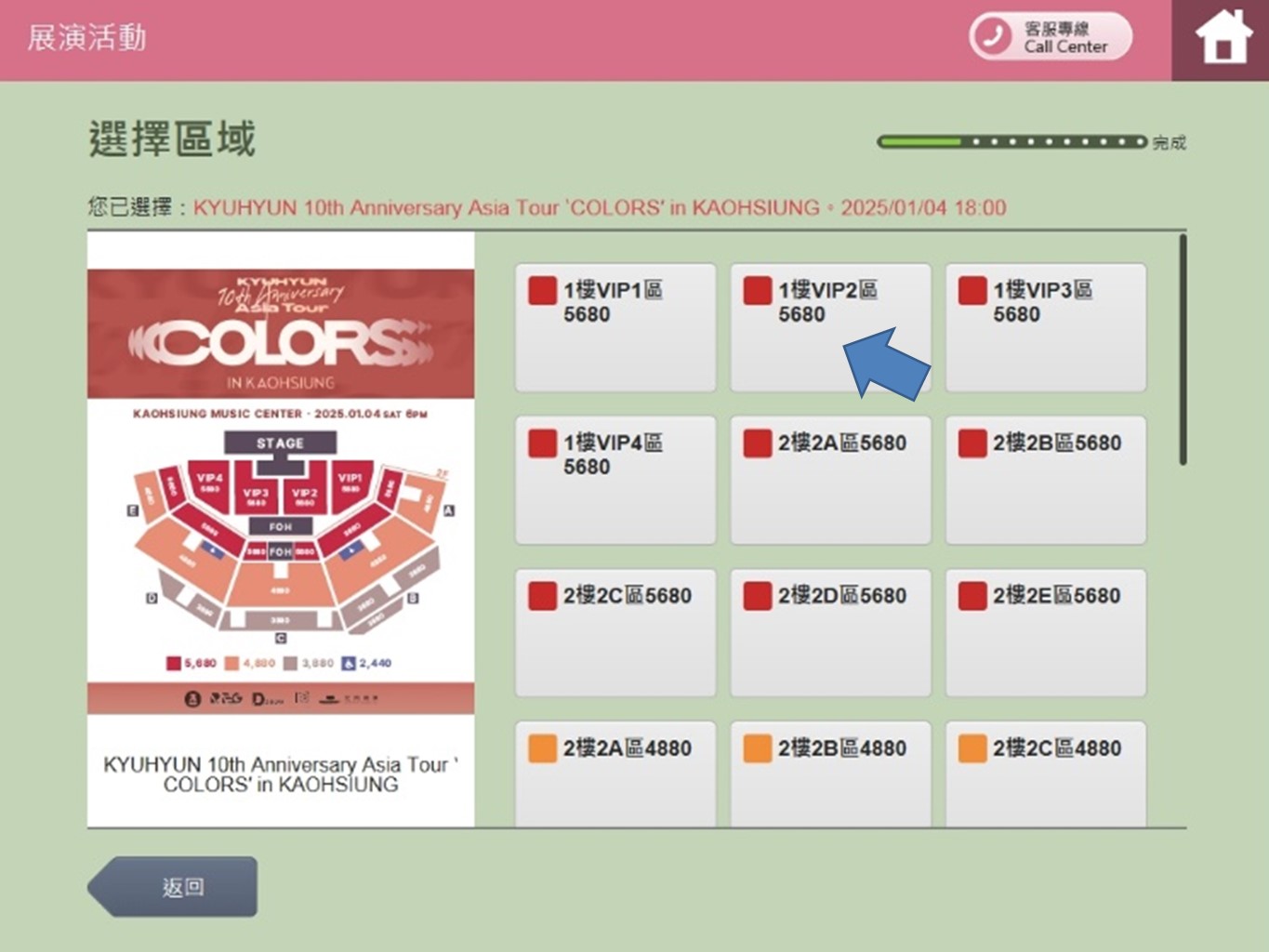Go to home via house icon
1269x952 pixels.
tap(1222, 38)
